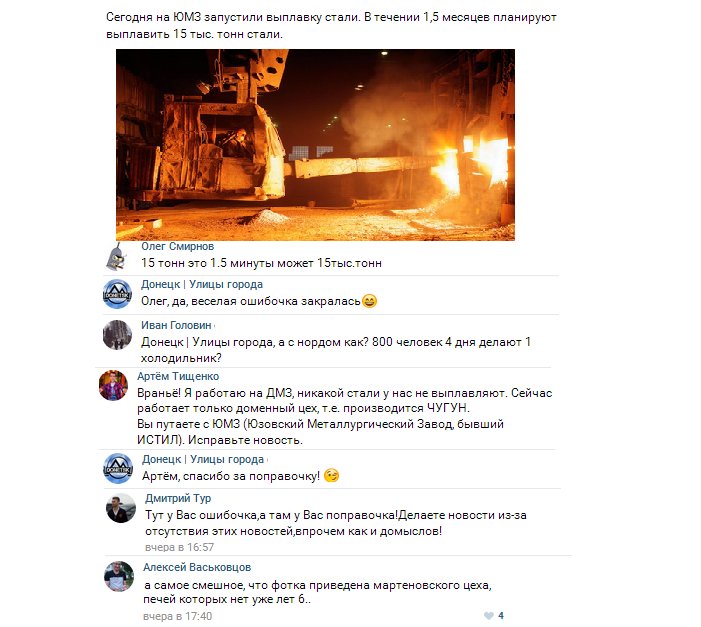Open Алексей Васьковцов name link
The width and height of the screenshot is (701, 627).
click(x=197, y=567)
